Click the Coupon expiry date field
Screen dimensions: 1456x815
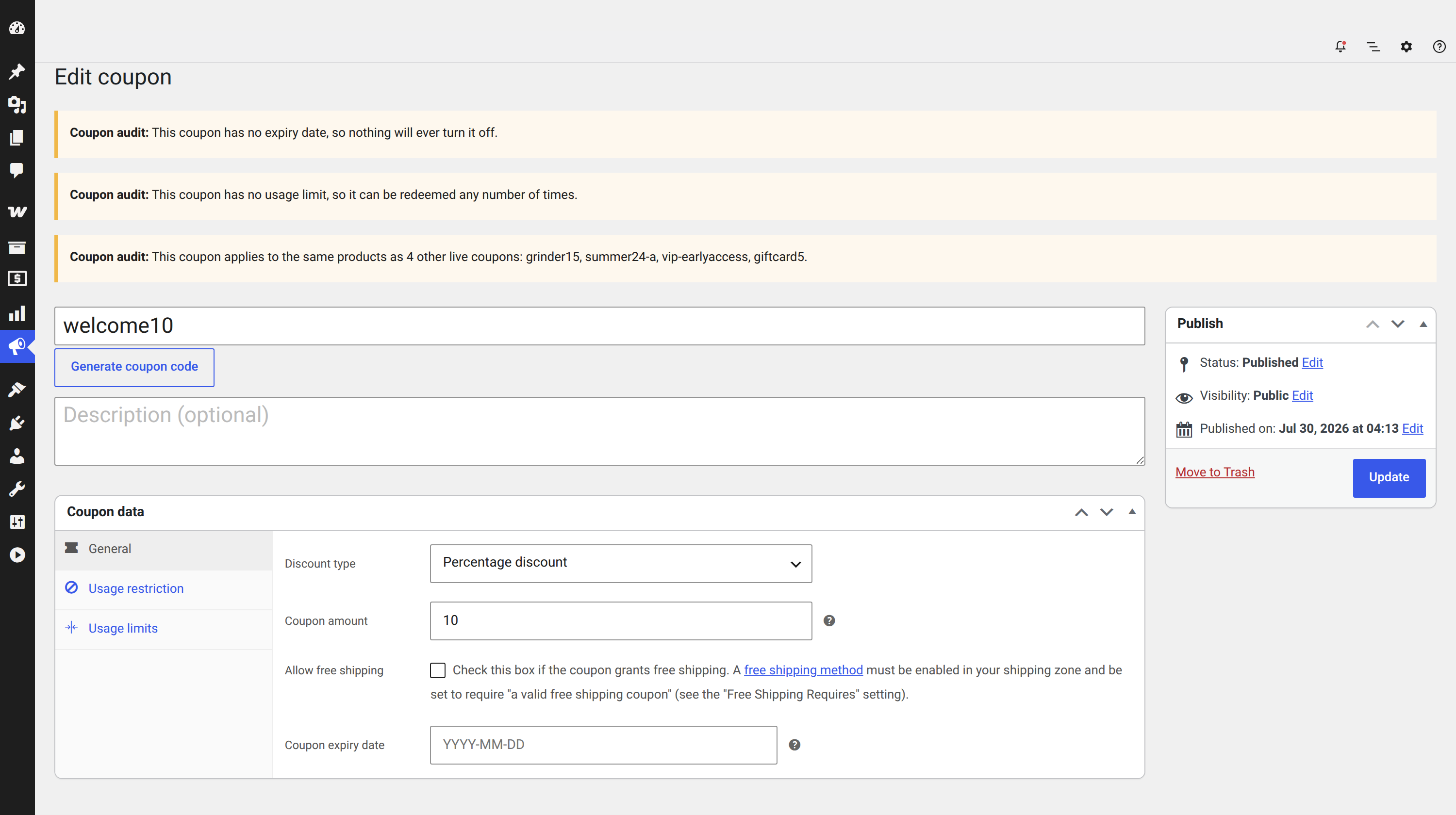coord(603,745)
